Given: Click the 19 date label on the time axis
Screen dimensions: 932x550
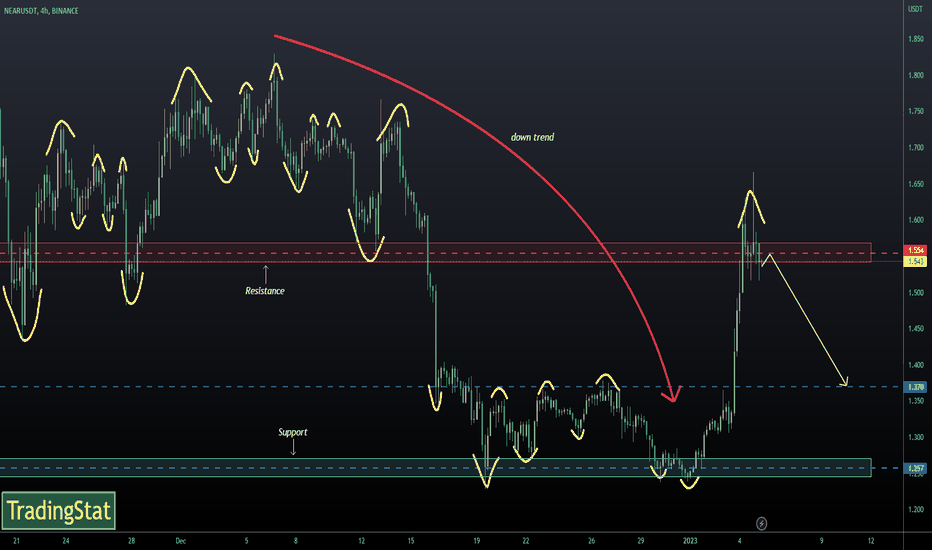Looking at the screenshot, I should click(x=477, y=541).
